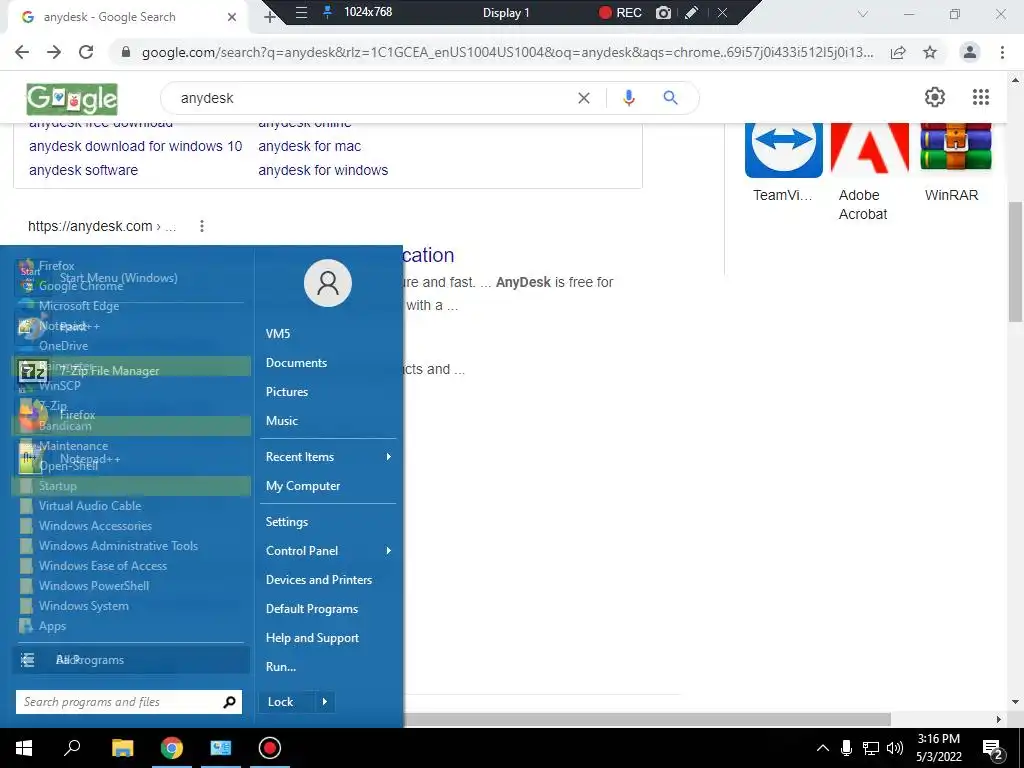Open the 'anydesk download for windows 10' related search
This screenshot has height=768, width=1024.
[x=135, y=146]
